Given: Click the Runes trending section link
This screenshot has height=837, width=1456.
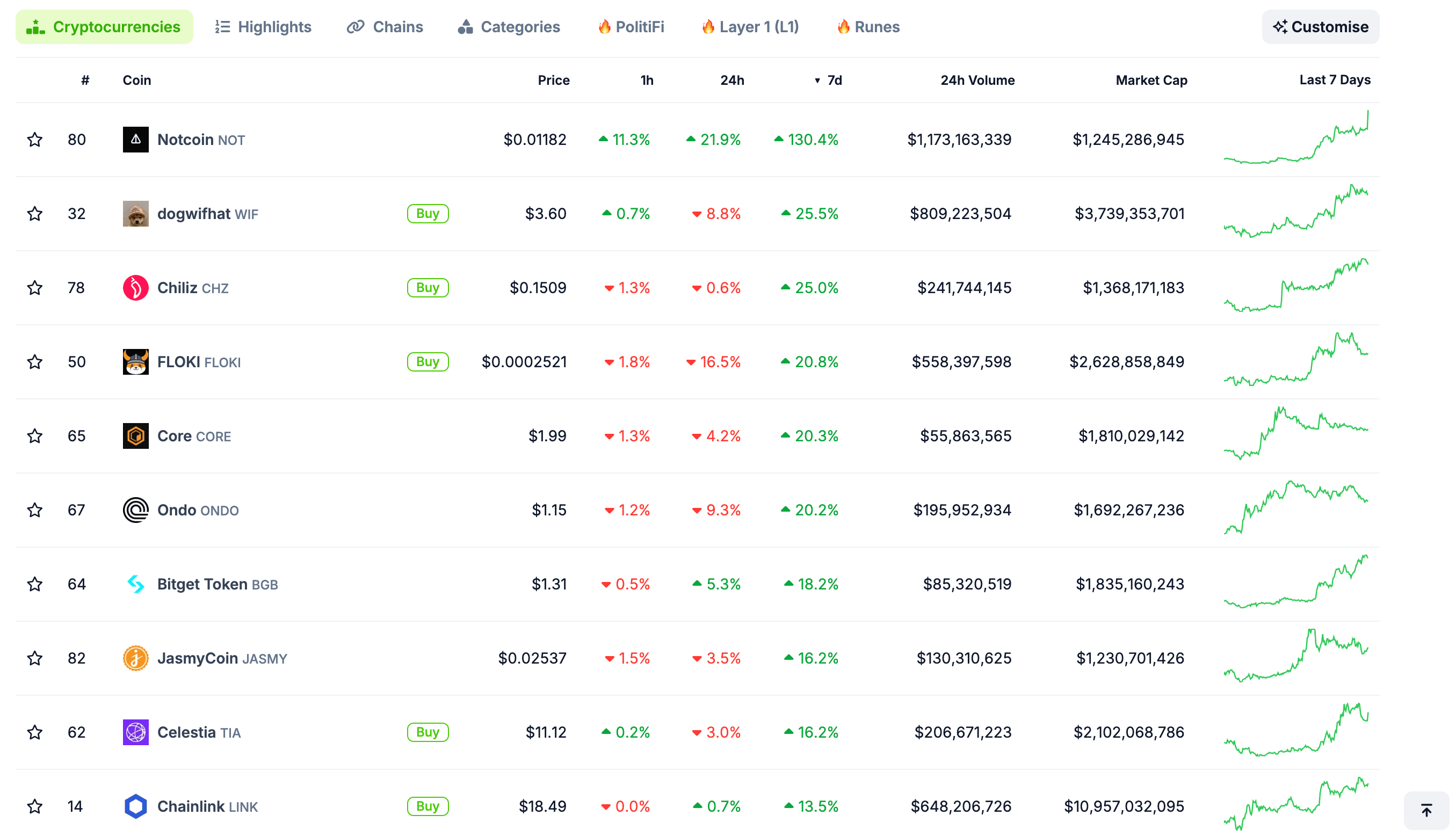Looking at the screenshot, I should point(869,27).
